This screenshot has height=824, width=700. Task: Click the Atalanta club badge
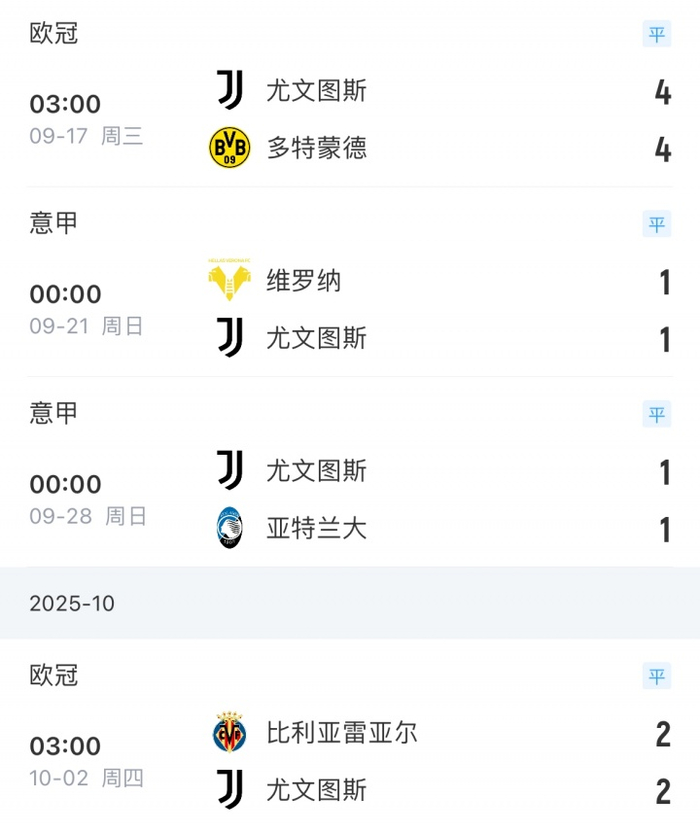tap(228, 529)
